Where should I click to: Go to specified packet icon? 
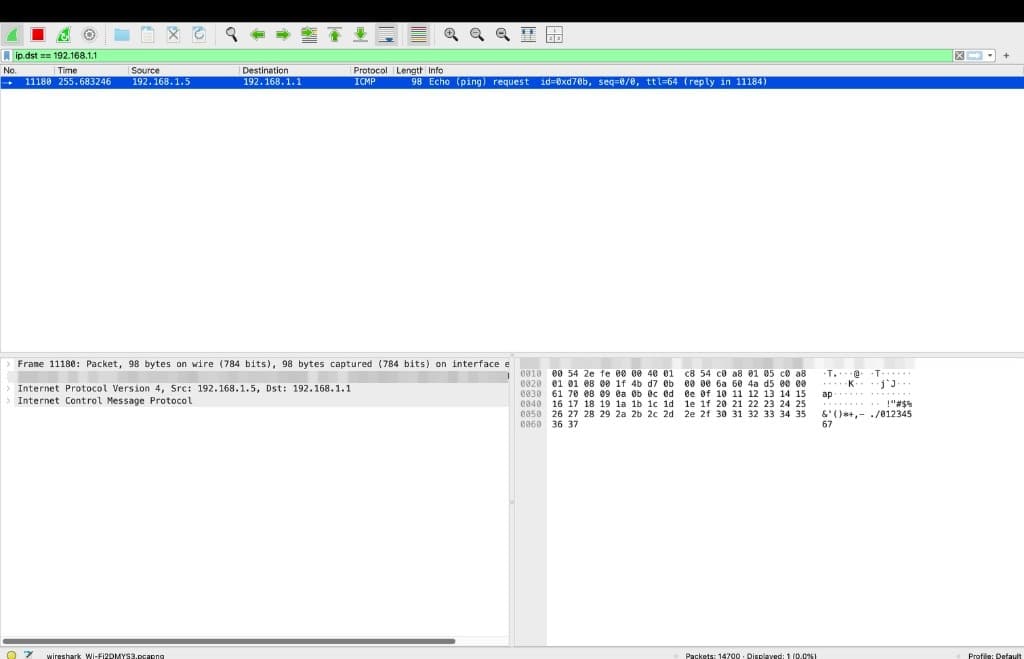point(309,35)
